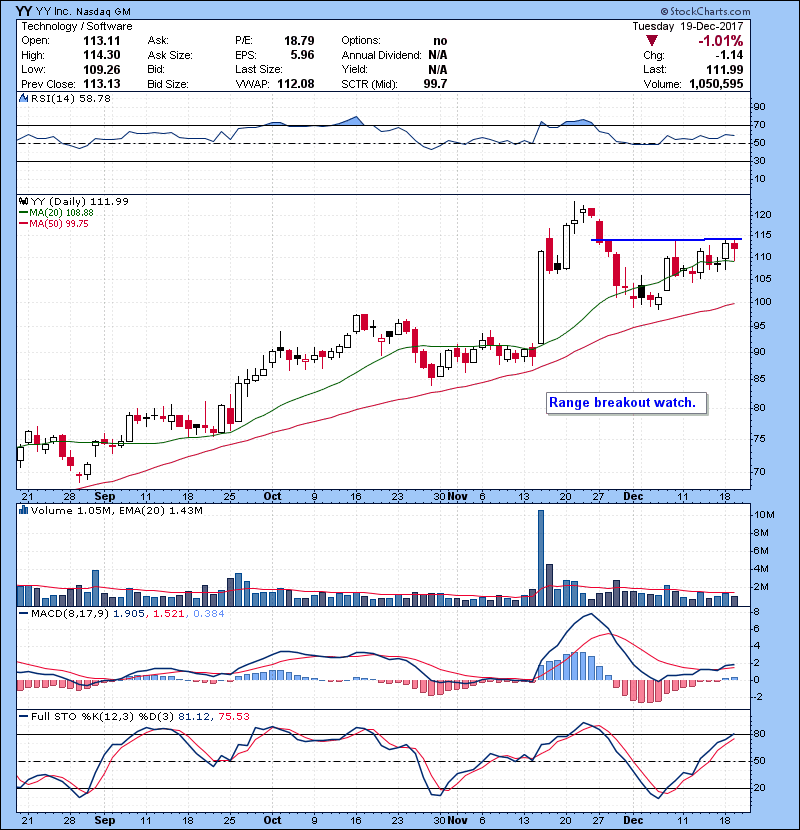Select the High value 114.30

102,55
